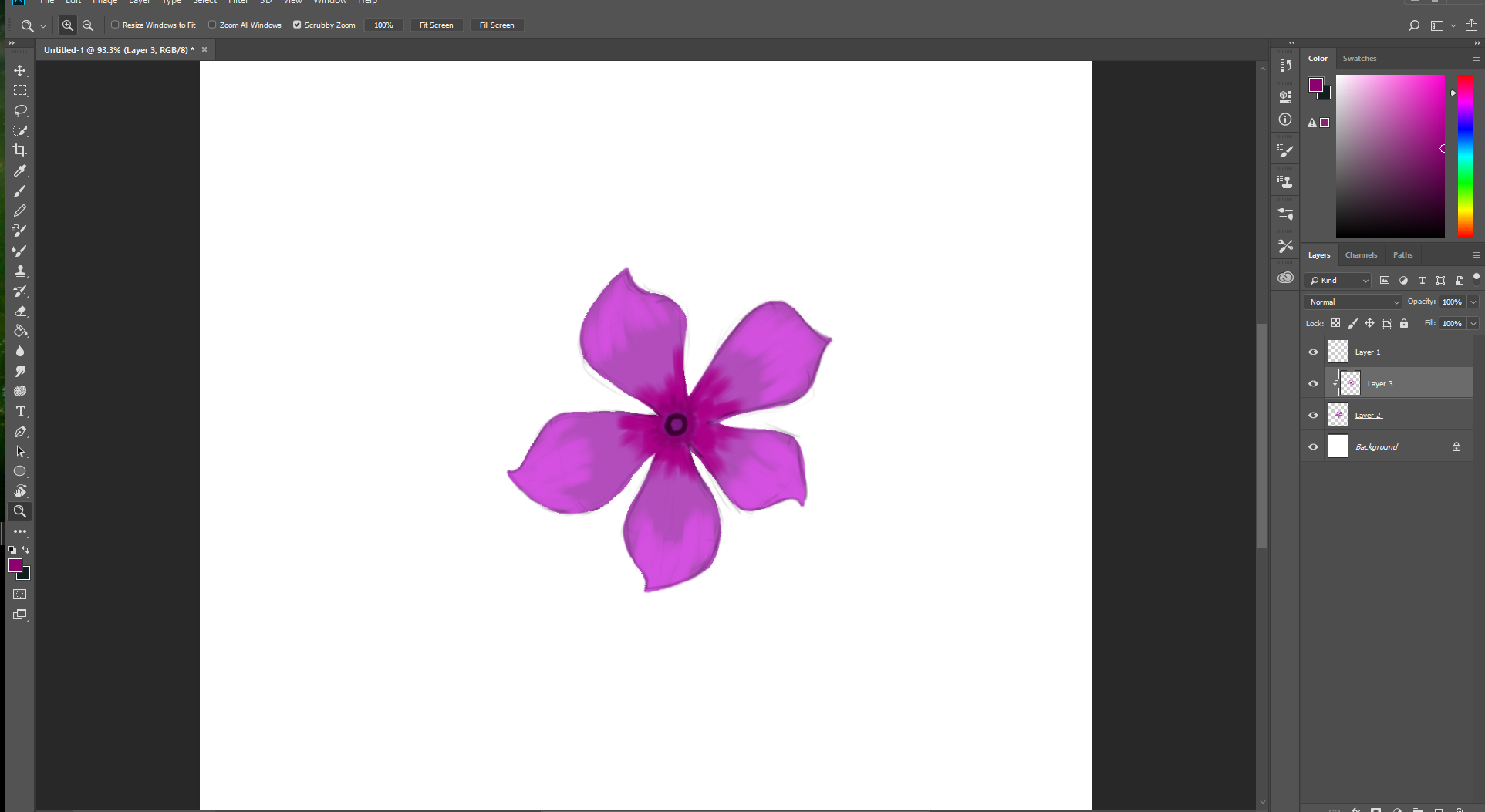1485x812 pixels.
Task: Disable Scrubby Zoom checkbox
Action: (297, 25)
